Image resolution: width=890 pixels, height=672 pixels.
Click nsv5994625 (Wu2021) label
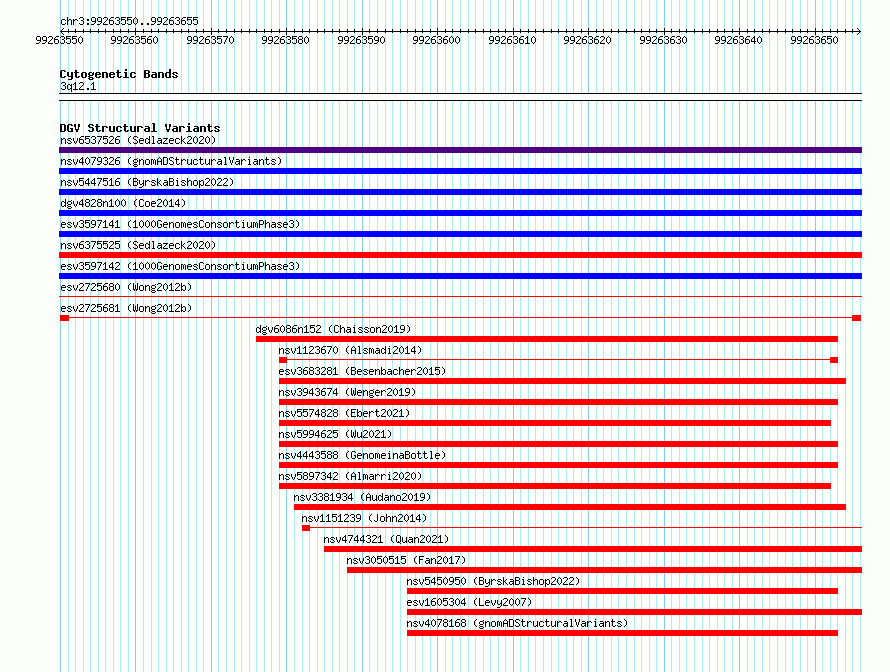pyautogui.click(x=335, y=434)
